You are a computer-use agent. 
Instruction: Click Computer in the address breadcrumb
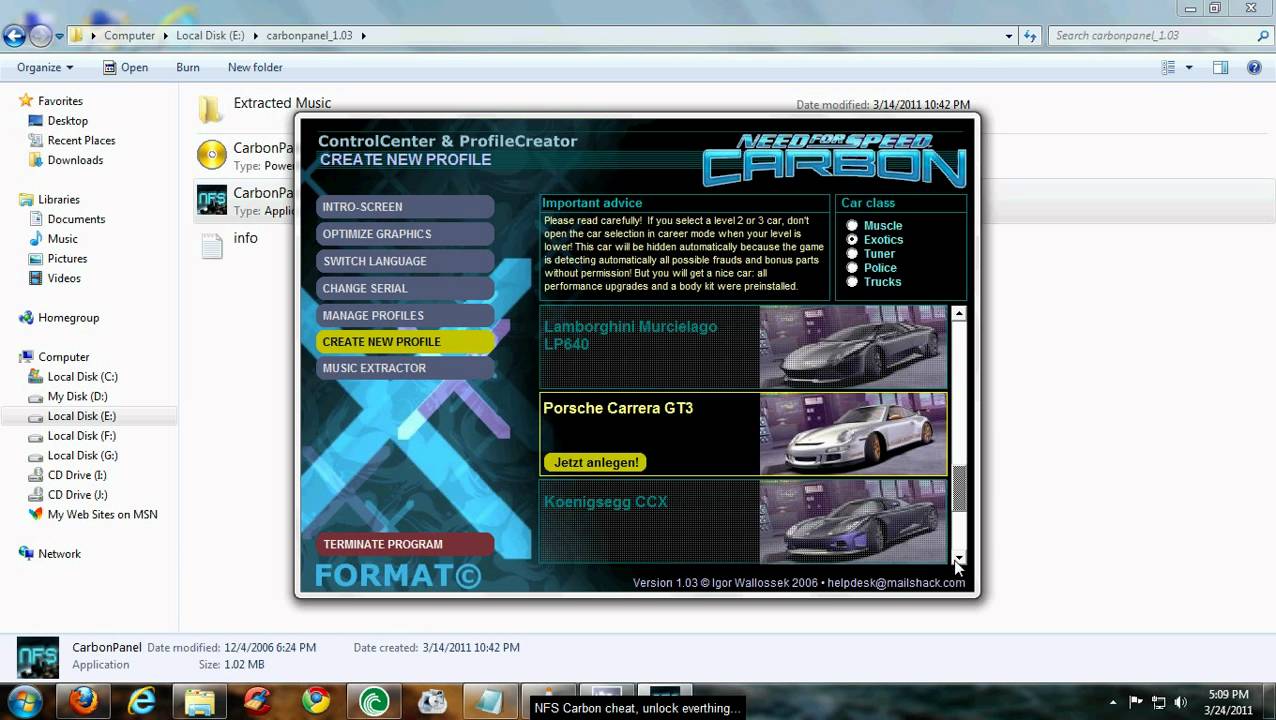pyautogui.click(x=130, y=35)
